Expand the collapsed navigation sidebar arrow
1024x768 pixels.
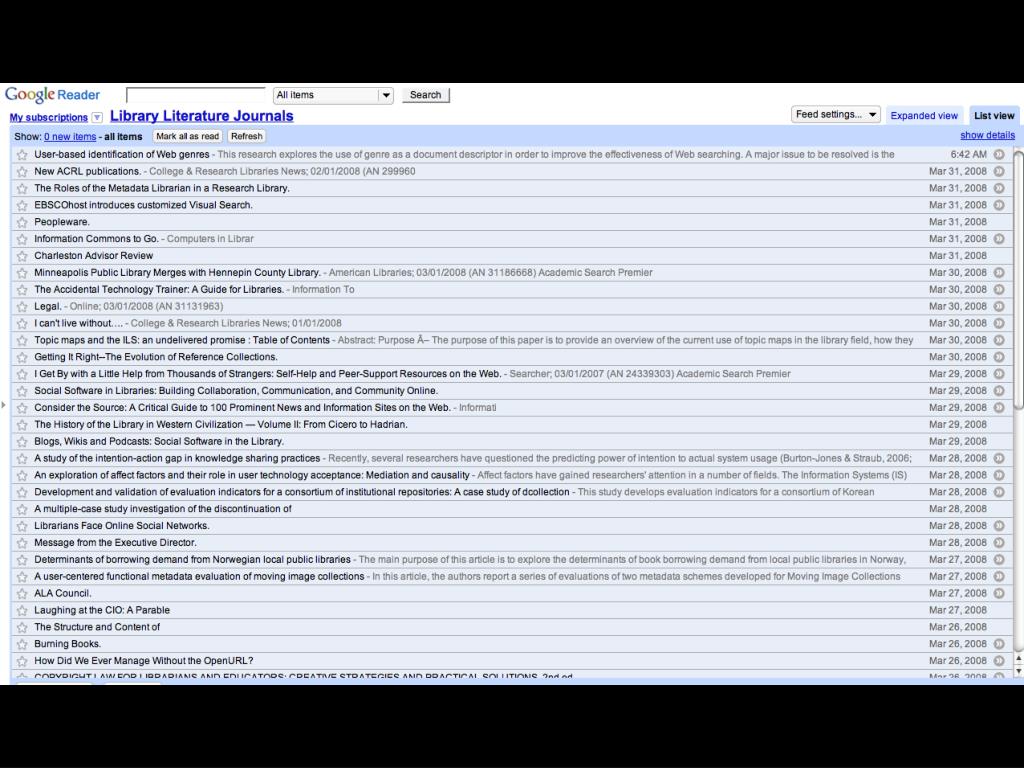click(3, 405)
